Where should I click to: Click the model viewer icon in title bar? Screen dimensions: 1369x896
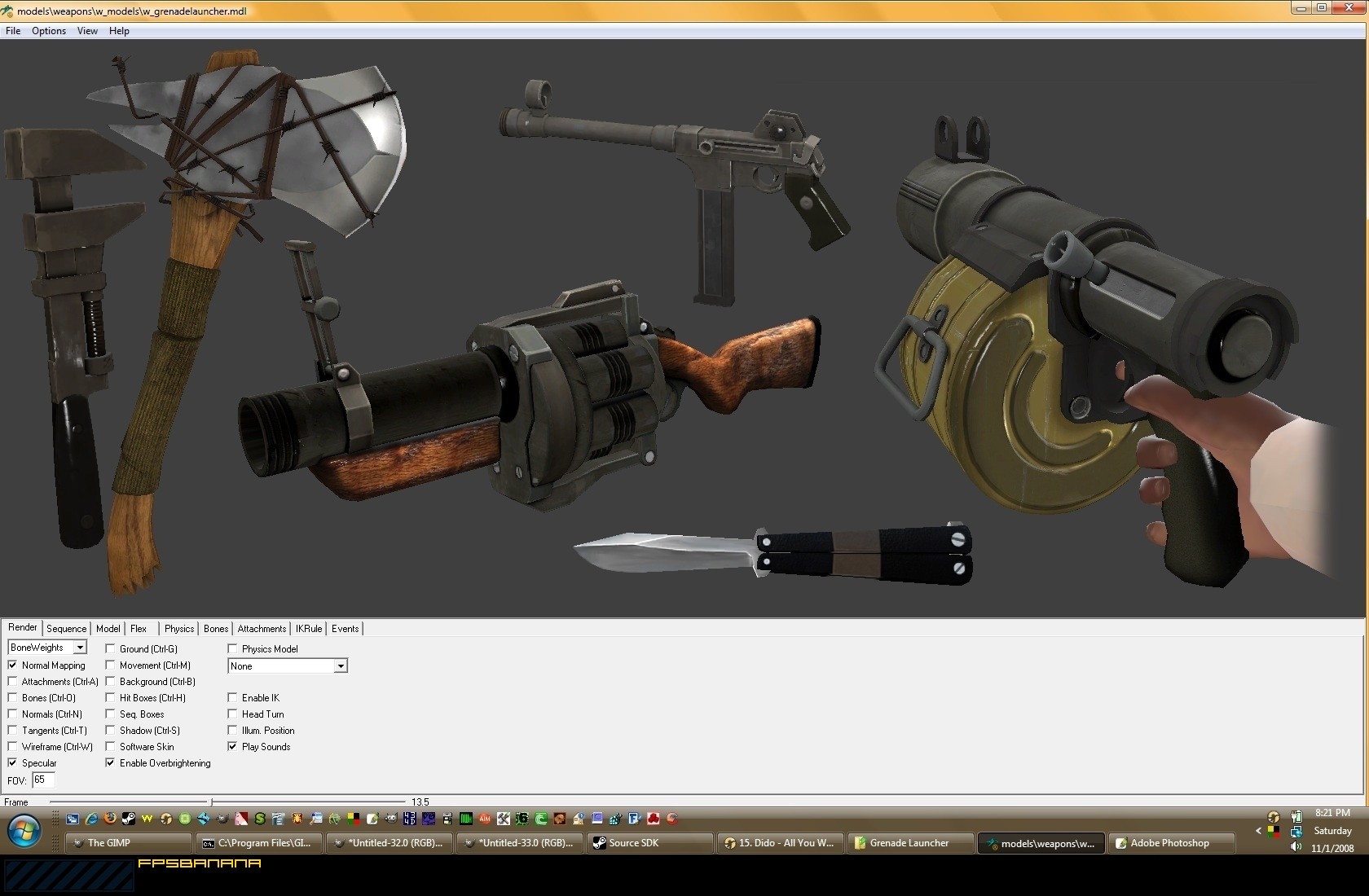tap(7, 11)
